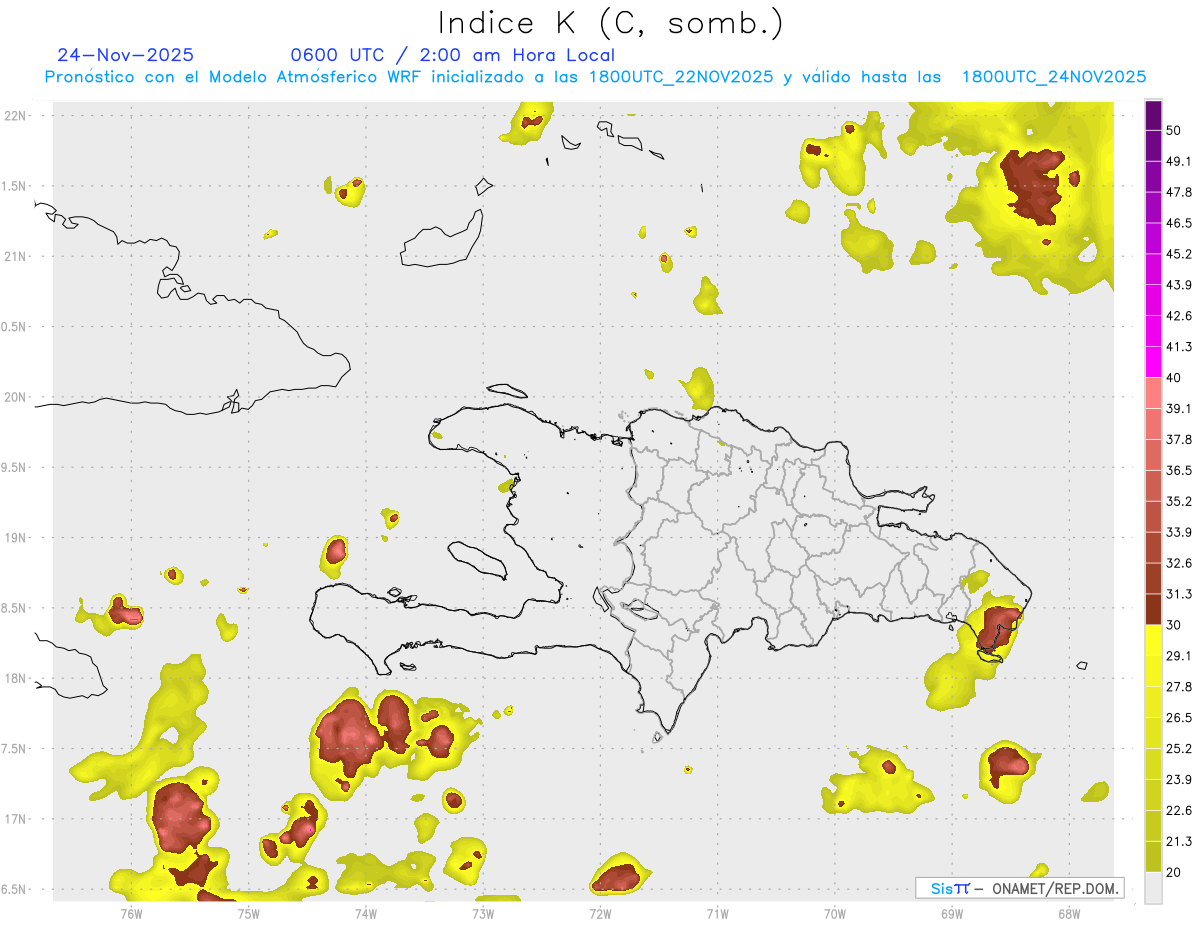This screenshot has height=927, width=1200.
Task: Click the '68W' longitude label
Action: (x=1068, y=913)
